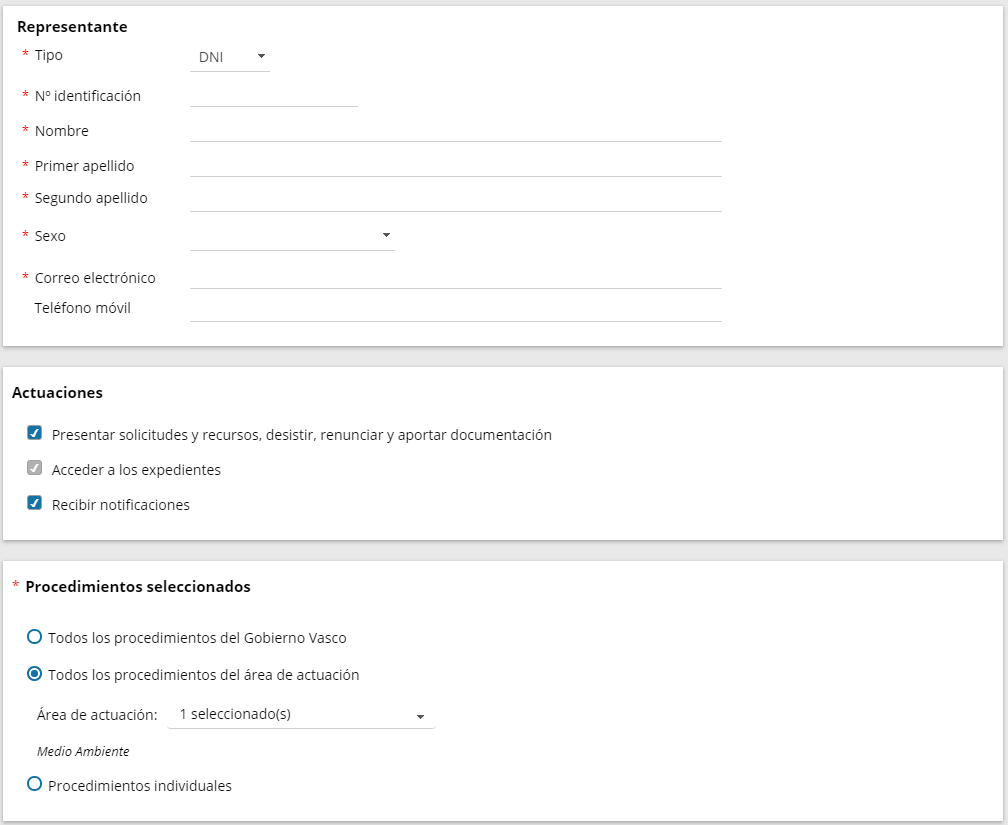Image resolution: width=1008 pixels, height=825 pixels.
Task: Select 'Todos los procedimientos del área de actuación'
Action: pyautogui.click(x=35, y=674)
